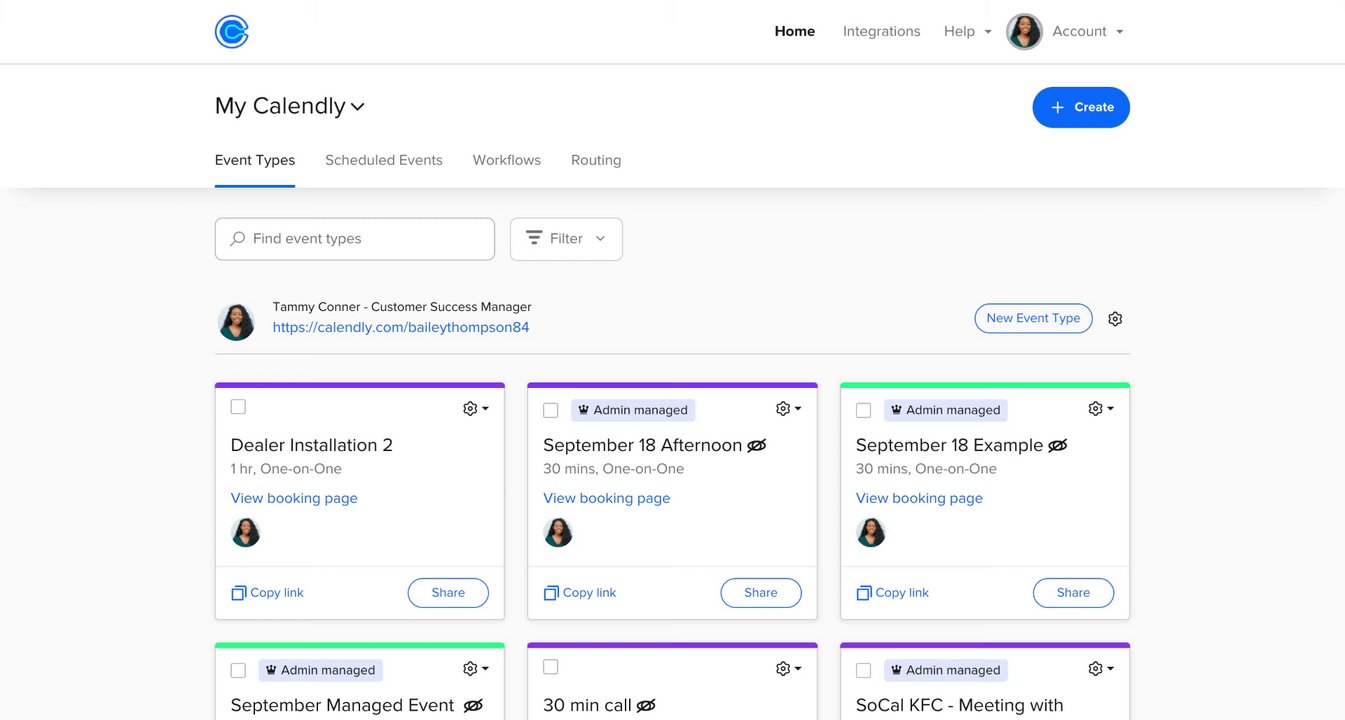Screen dimensions: 1345x720
Task: Click hidden-eye icon next to September 18 Afternoon
Action: [757, 445]
